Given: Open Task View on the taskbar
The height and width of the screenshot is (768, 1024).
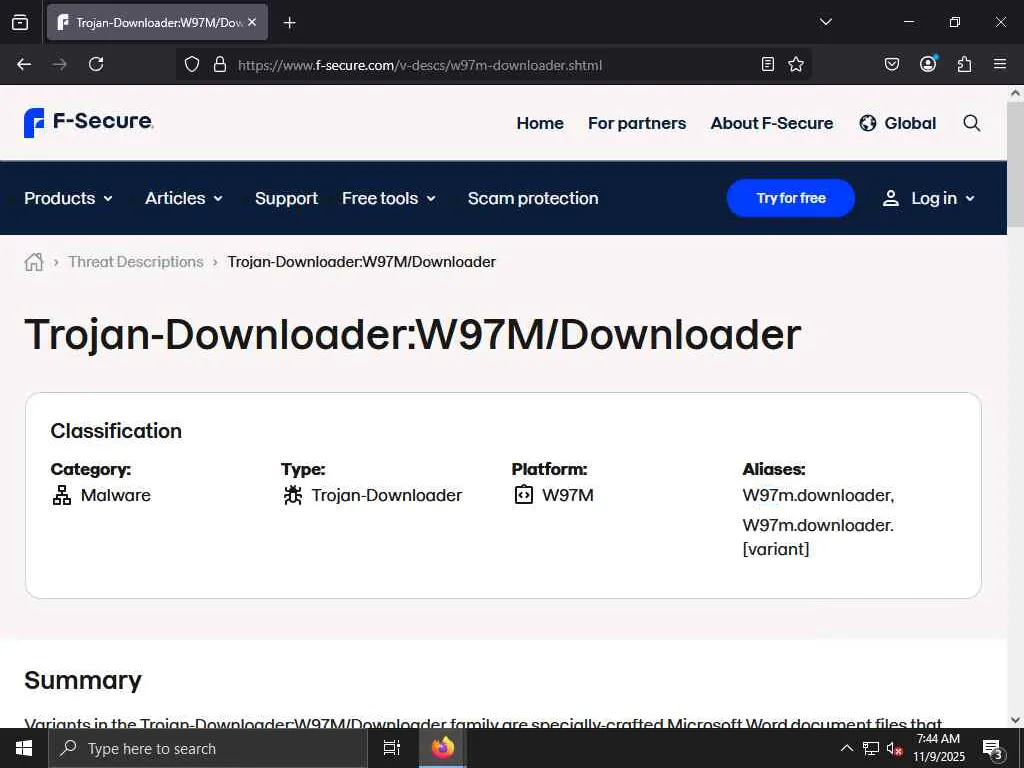Looking at the screenshot, I should (x=391, y=748).
